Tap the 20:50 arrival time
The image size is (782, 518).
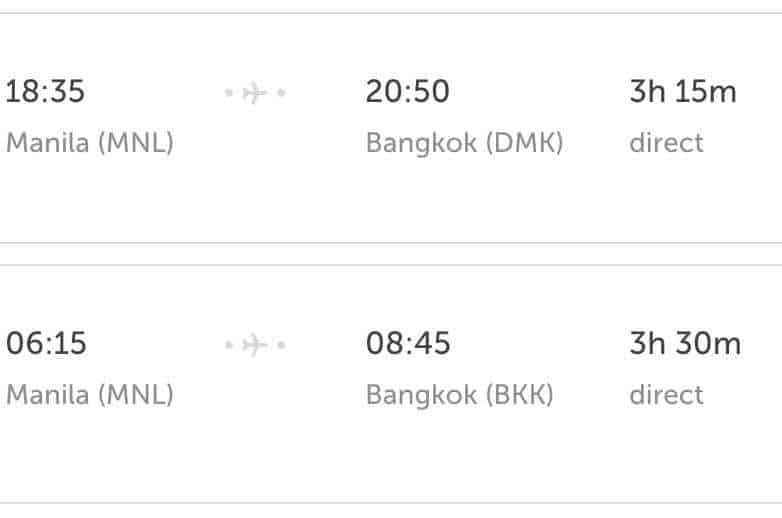click(x=408, y=92)
